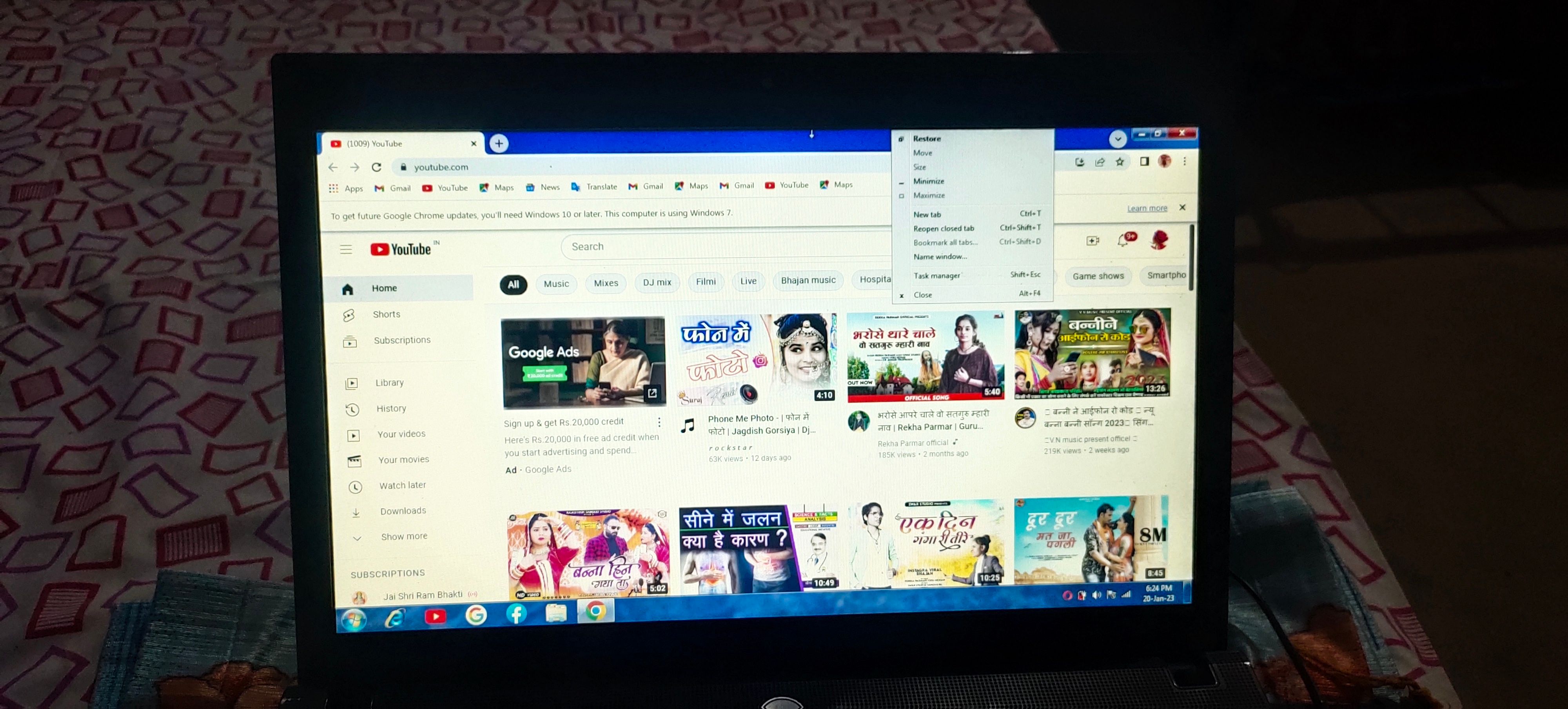Select the Game shows filter chip

(1098, 276)
